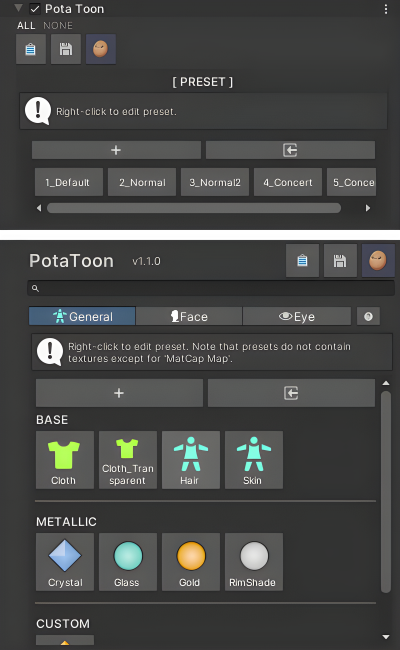Select the Hair base preset
400x650 pixels.
click(191, 460)
